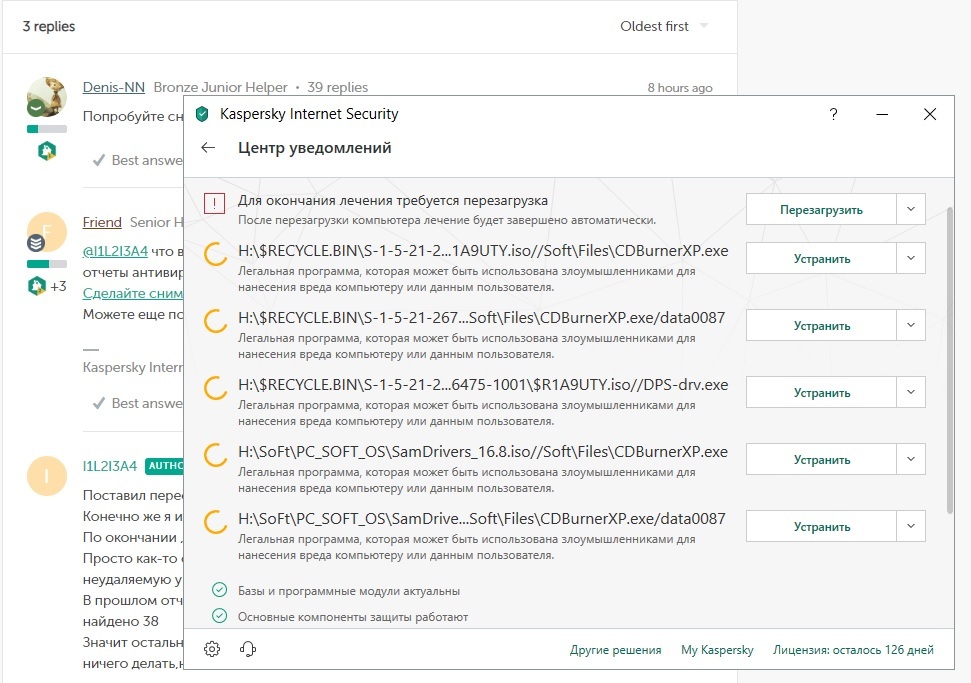The image size is (971, 683).
Task: Click the red restart-required warning icon
Action: tap(214, 204)
